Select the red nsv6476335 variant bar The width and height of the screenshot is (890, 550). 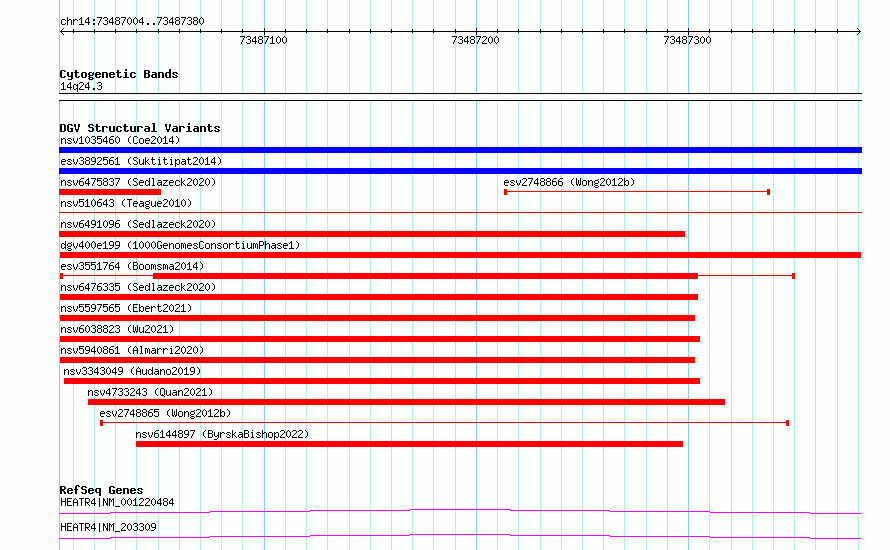point(379,297)
